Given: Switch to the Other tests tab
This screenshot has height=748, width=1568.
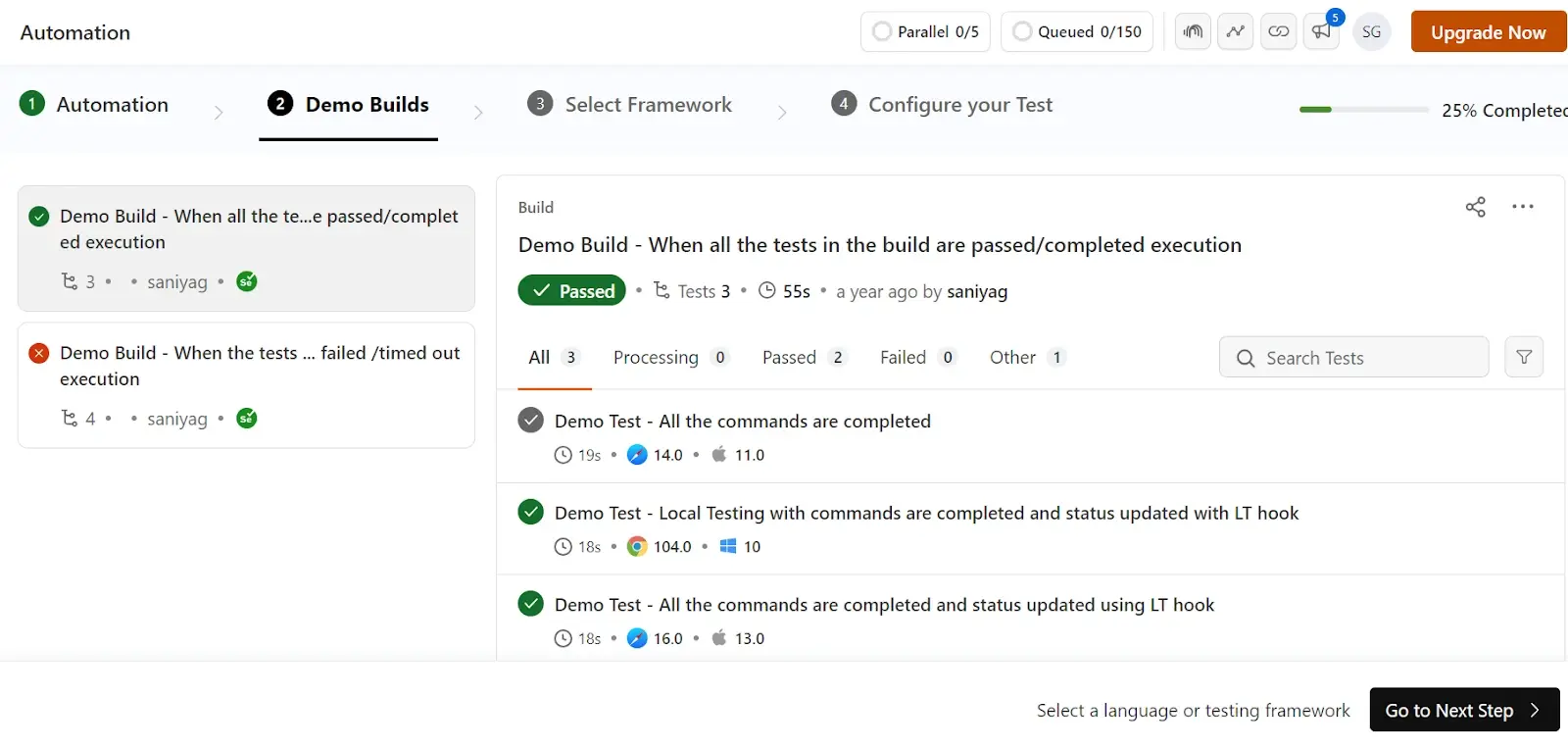Looking at the screenshot, I should click(x=1012, y=357).
